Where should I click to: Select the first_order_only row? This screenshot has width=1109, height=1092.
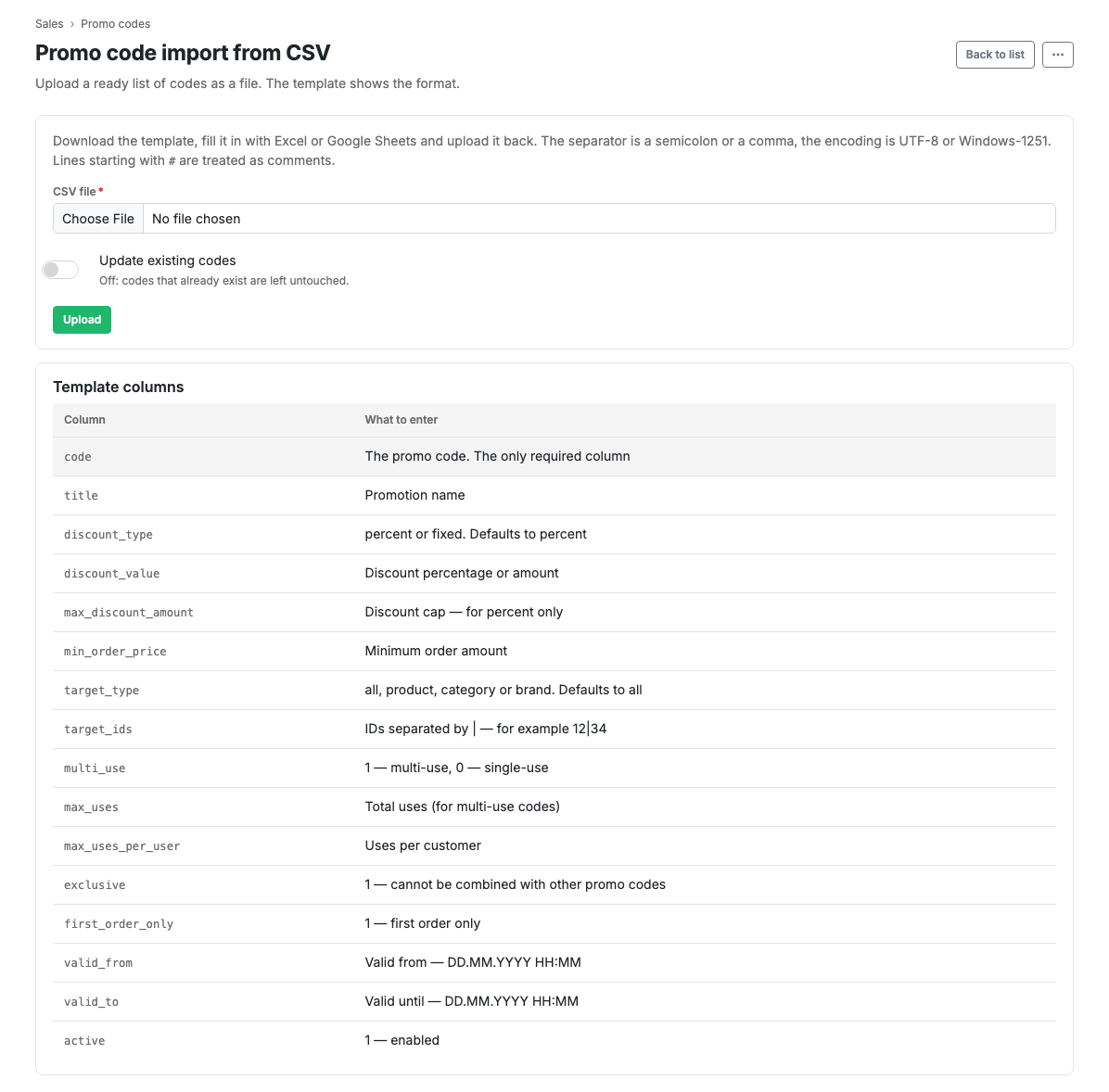tap(554, 923)
